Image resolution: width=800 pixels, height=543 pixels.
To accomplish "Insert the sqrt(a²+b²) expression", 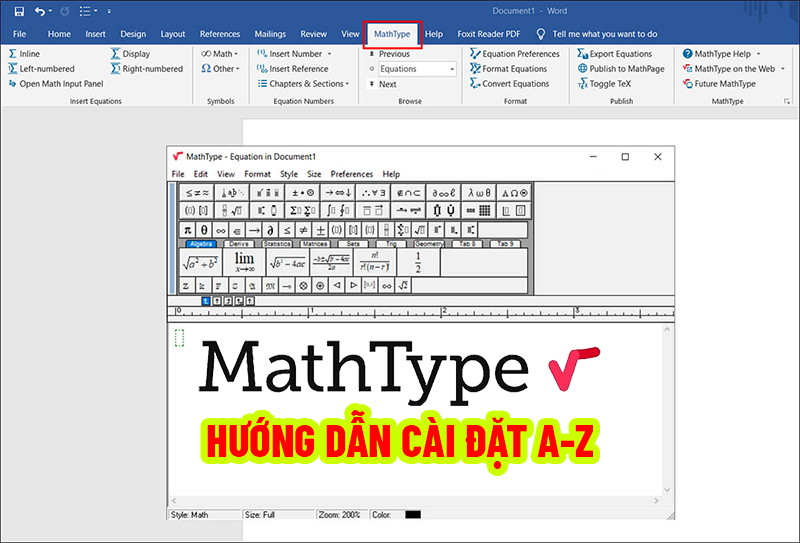I will click(x=201, y=262).
